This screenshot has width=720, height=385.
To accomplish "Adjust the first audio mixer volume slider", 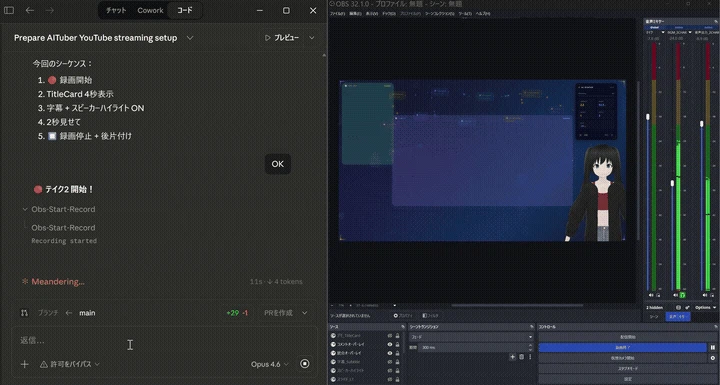I will (648, 117).
